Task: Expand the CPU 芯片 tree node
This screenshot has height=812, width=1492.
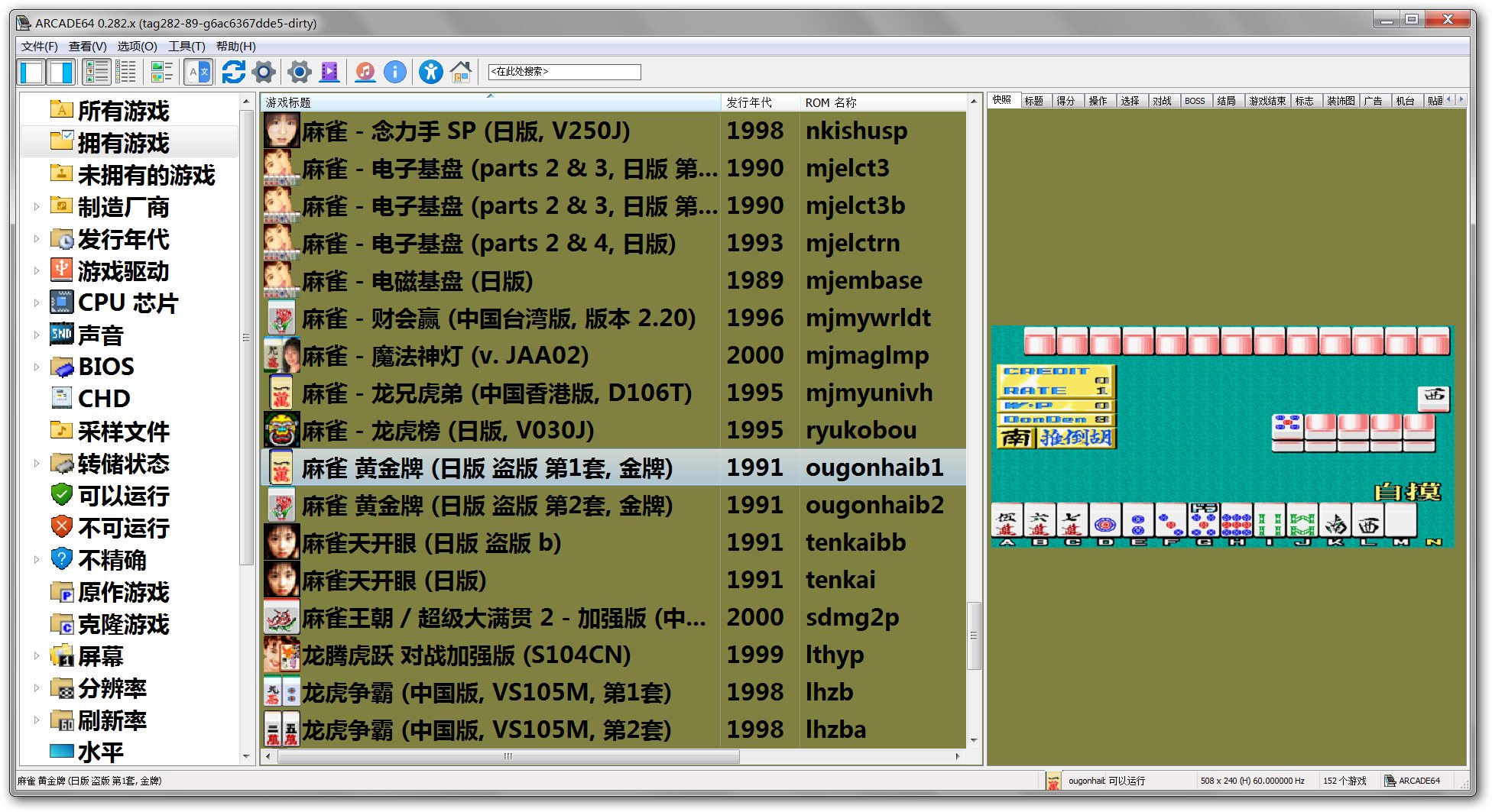Action: pos(36,302)
